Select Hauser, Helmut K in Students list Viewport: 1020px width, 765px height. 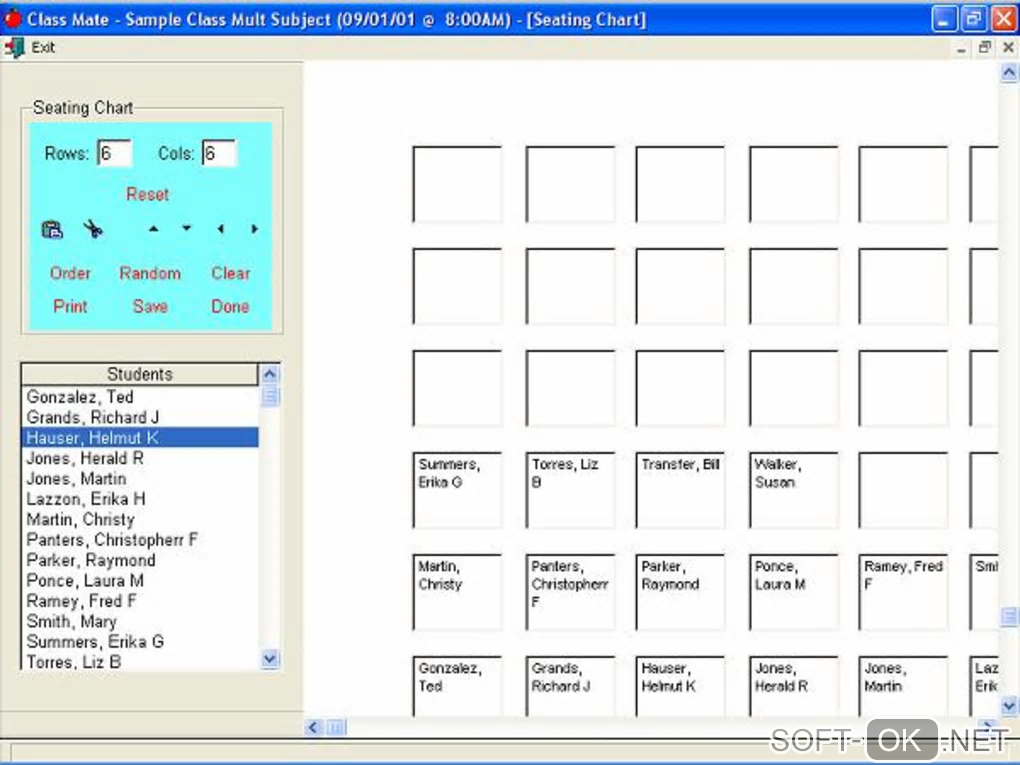click(x=140, y=437)
